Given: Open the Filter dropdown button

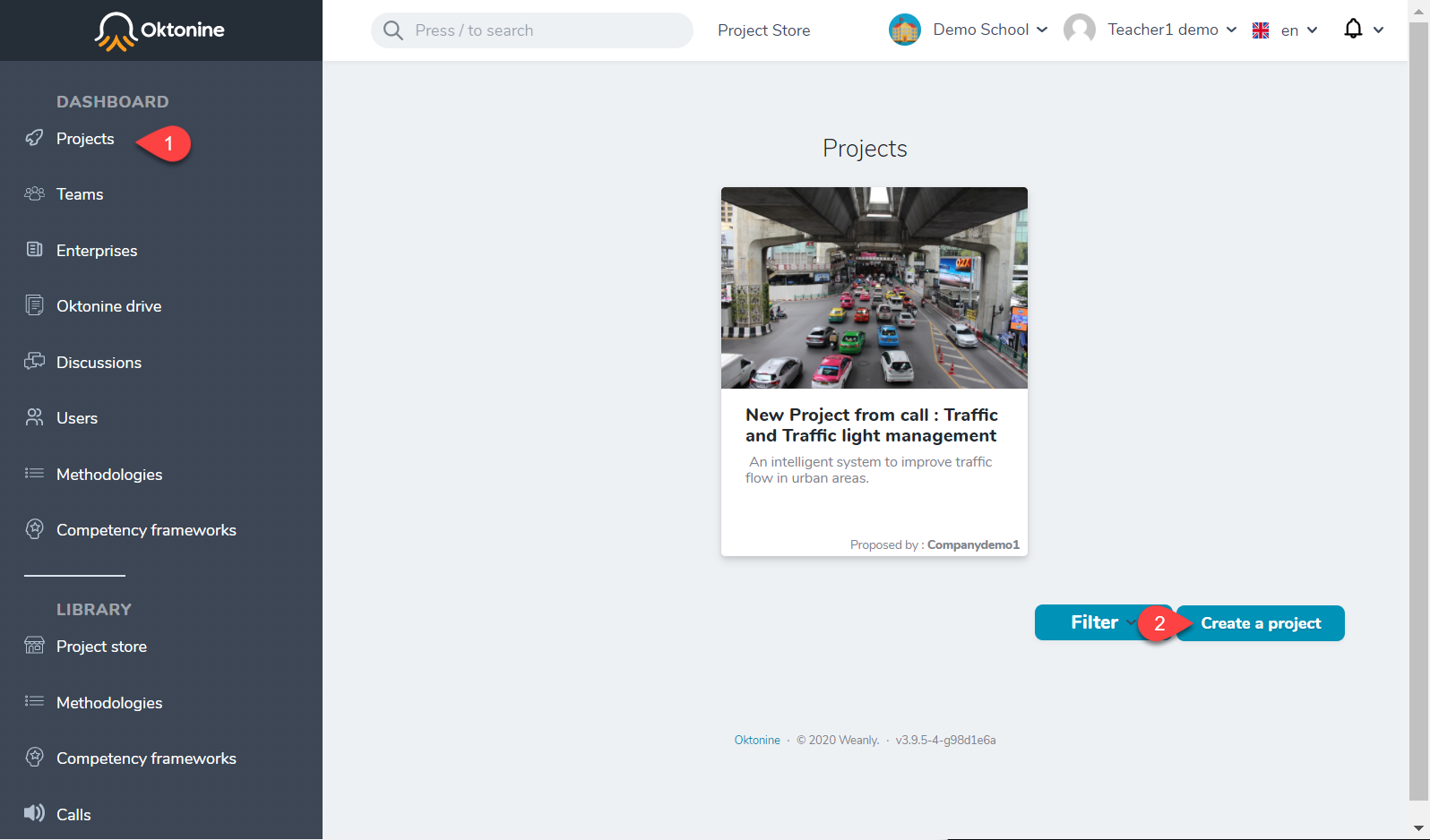Looking at the screenshot, I should click(x=1103, y=622).
